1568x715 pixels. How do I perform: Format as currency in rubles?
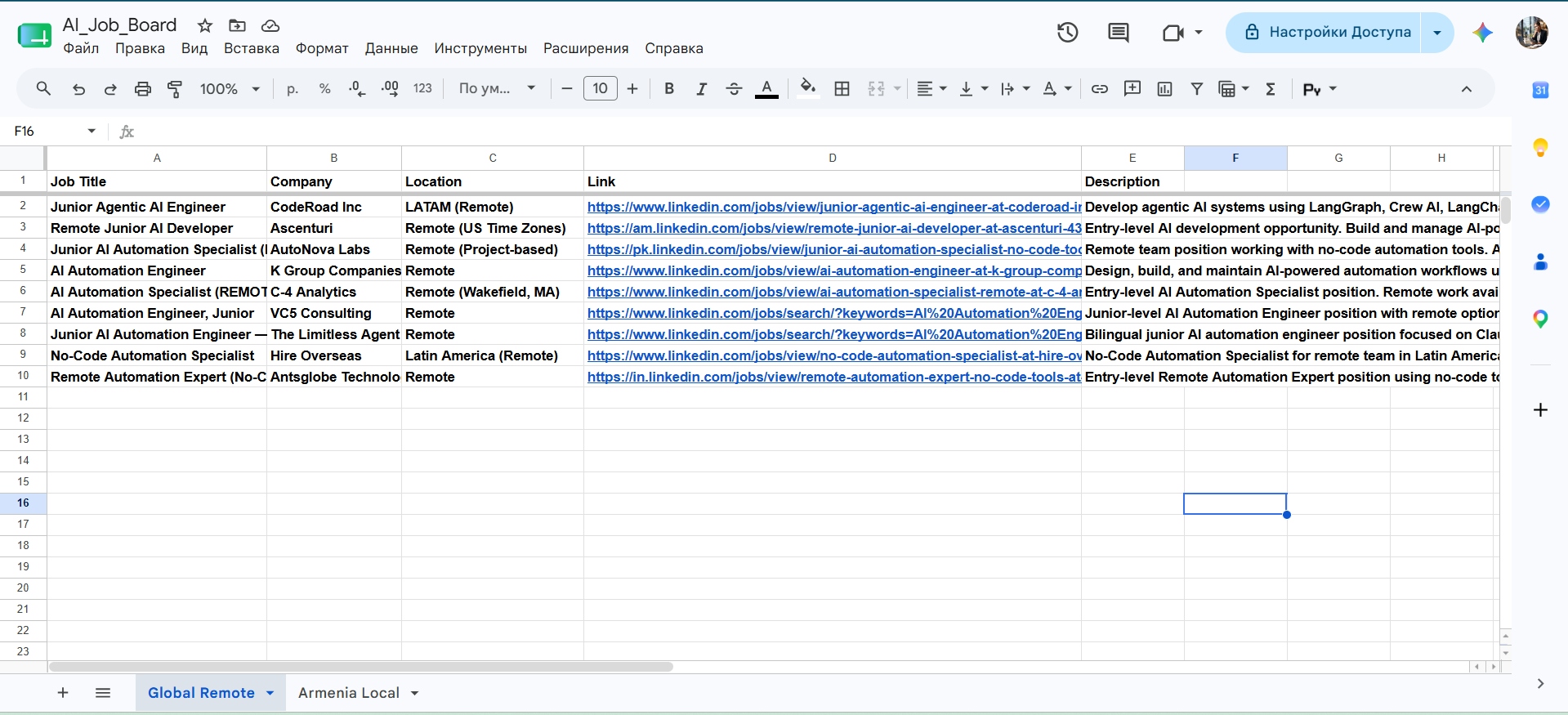click(293, 89)
